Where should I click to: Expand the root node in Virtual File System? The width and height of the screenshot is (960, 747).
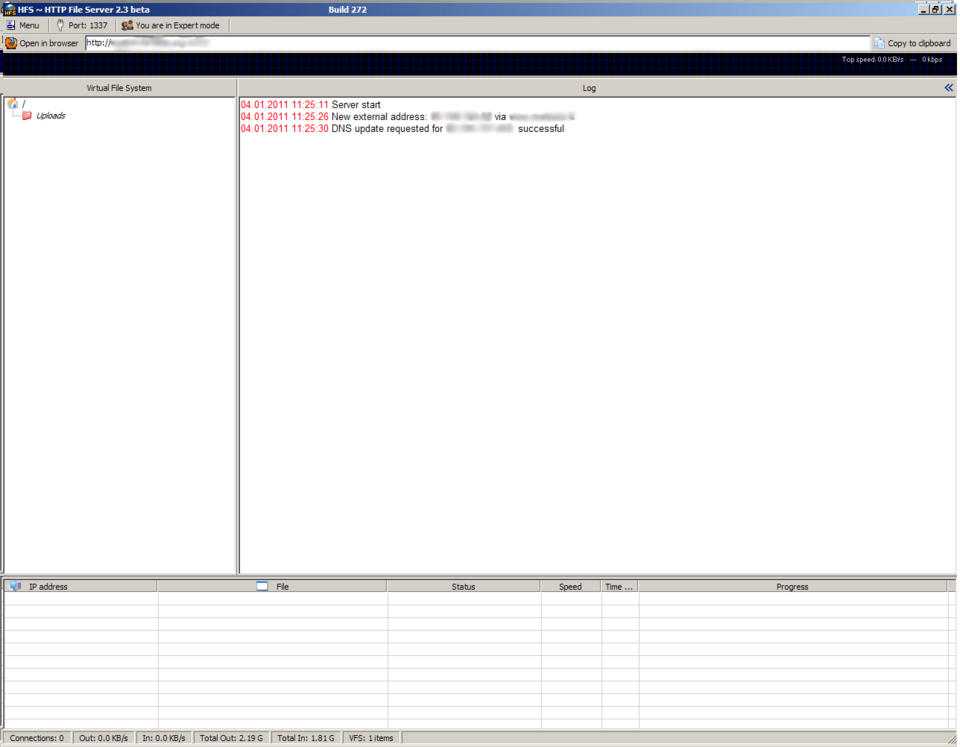click(18, 101)
